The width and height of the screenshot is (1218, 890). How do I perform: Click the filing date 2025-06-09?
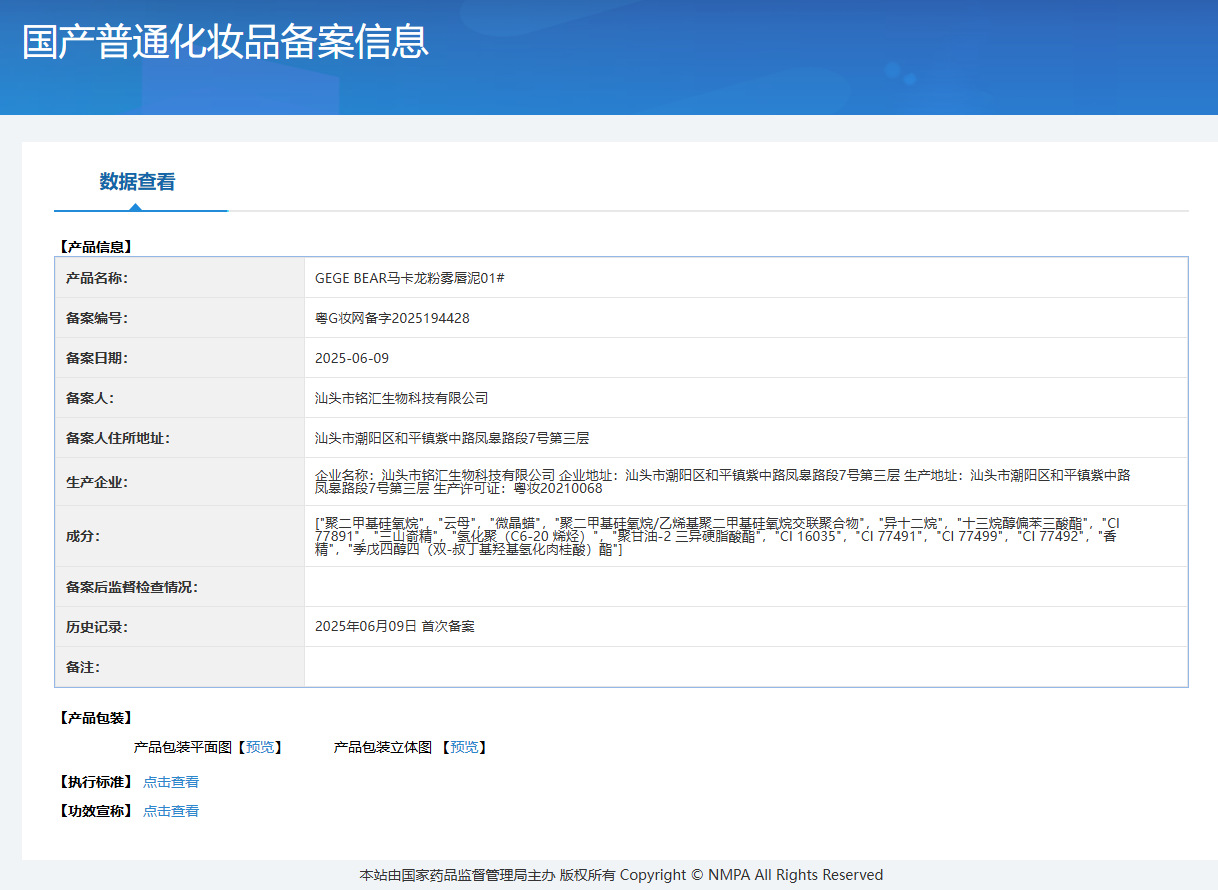352,358
